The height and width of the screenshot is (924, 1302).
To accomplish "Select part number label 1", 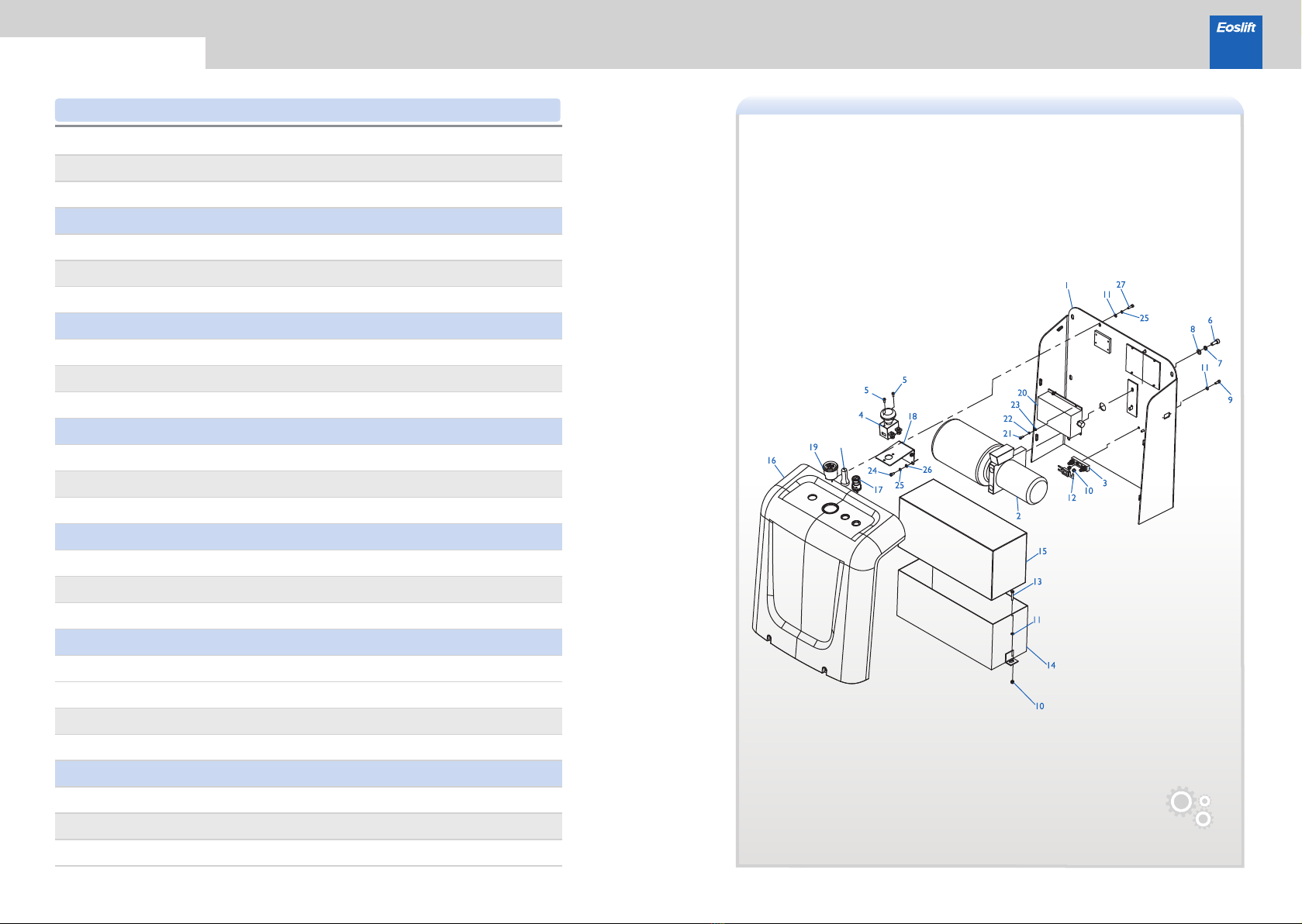I will tap(1067, 286).
